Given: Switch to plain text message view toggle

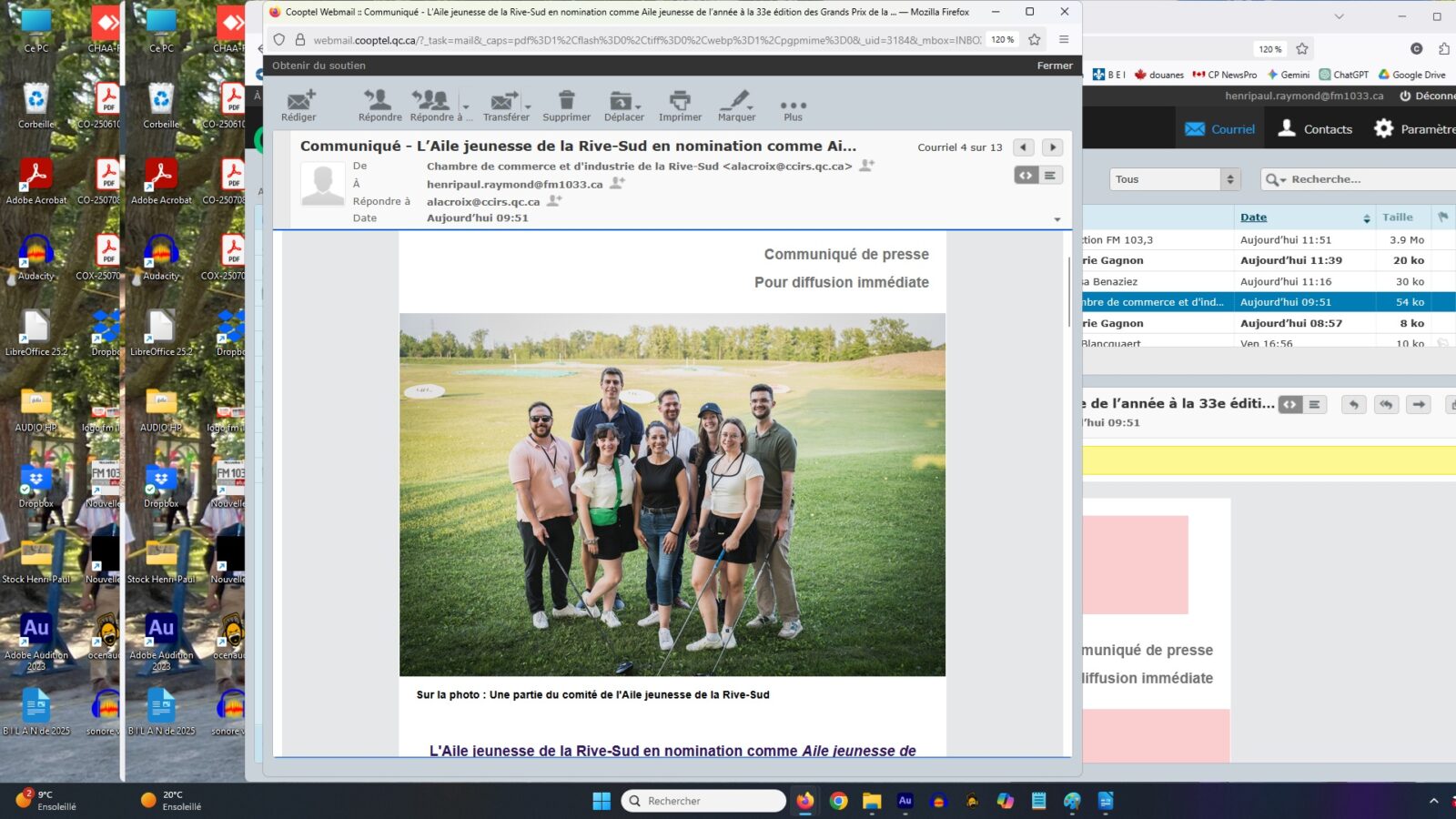Looking at the screenshot, I should (x=1050, y=176).
